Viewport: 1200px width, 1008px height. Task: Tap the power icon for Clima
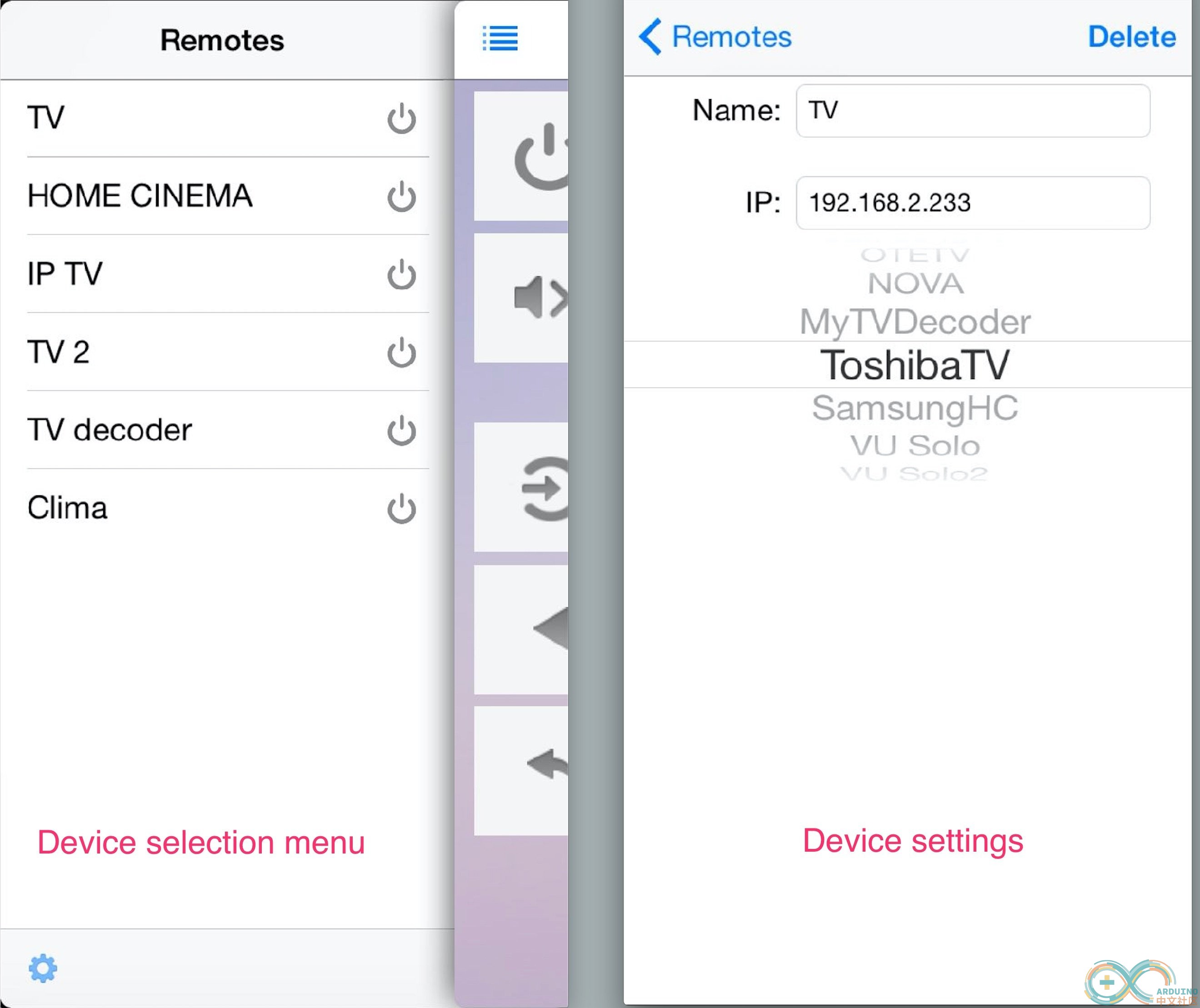(402, 509)
